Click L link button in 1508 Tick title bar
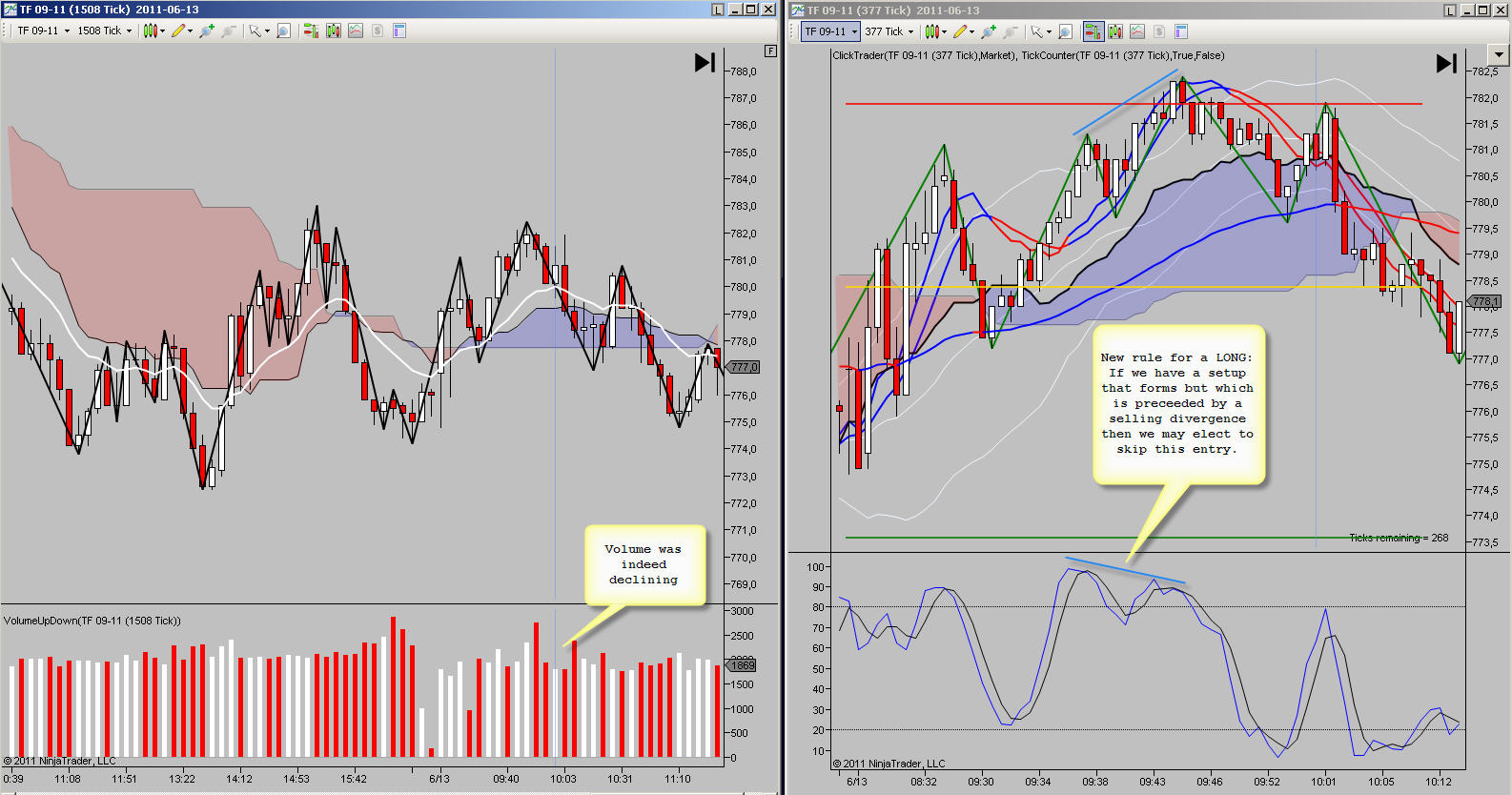The image size is (1512, 795). (718, 10)
